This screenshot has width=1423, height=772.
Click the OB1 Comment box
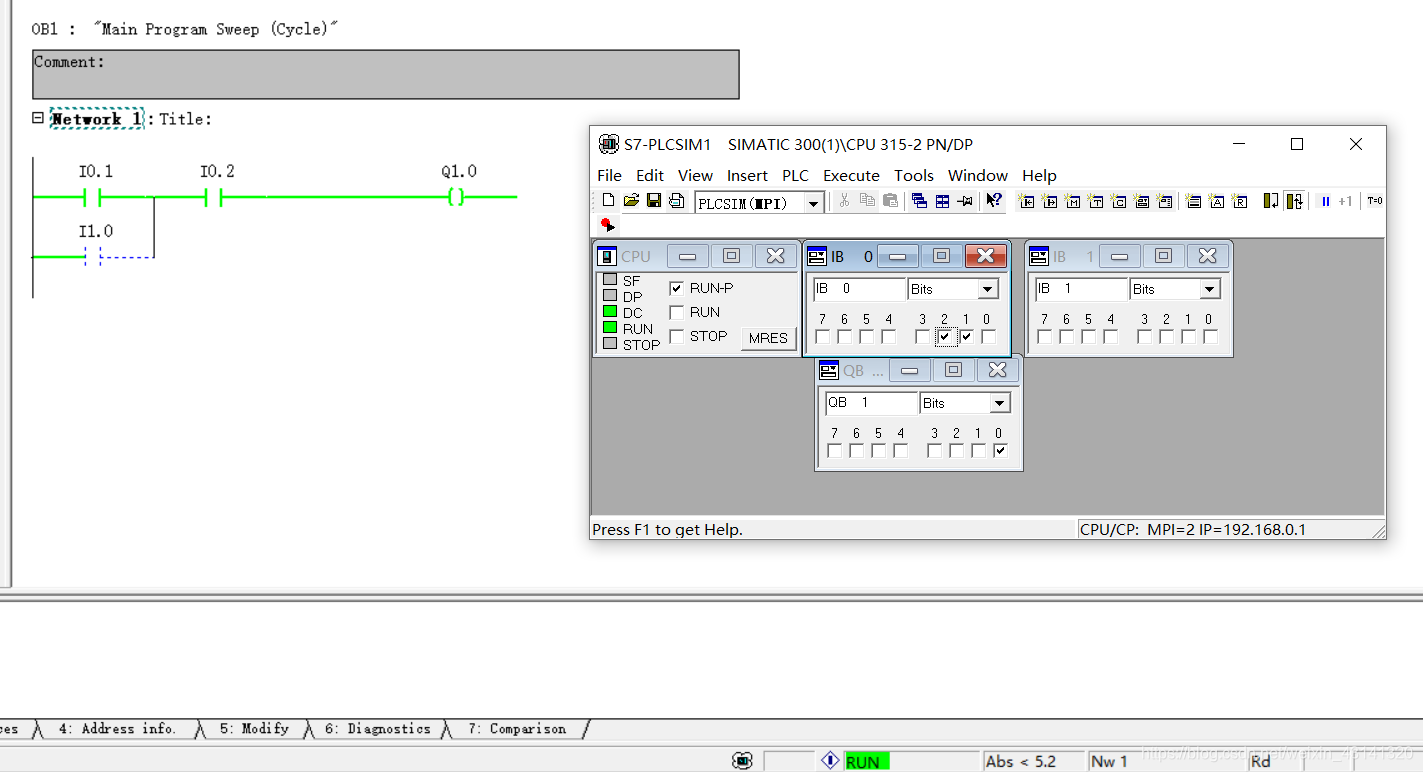[x=385, y=75]
